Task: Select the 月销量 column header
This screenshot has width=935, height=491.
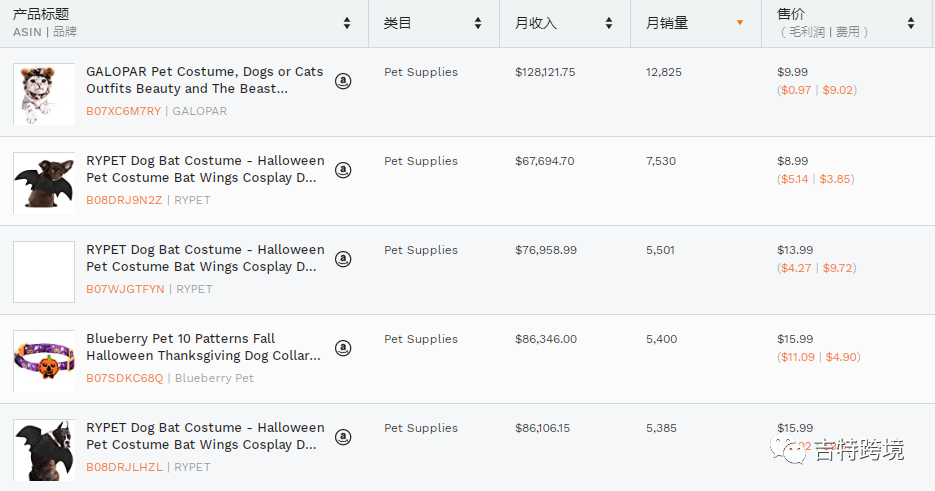Action: click(667, 23)
